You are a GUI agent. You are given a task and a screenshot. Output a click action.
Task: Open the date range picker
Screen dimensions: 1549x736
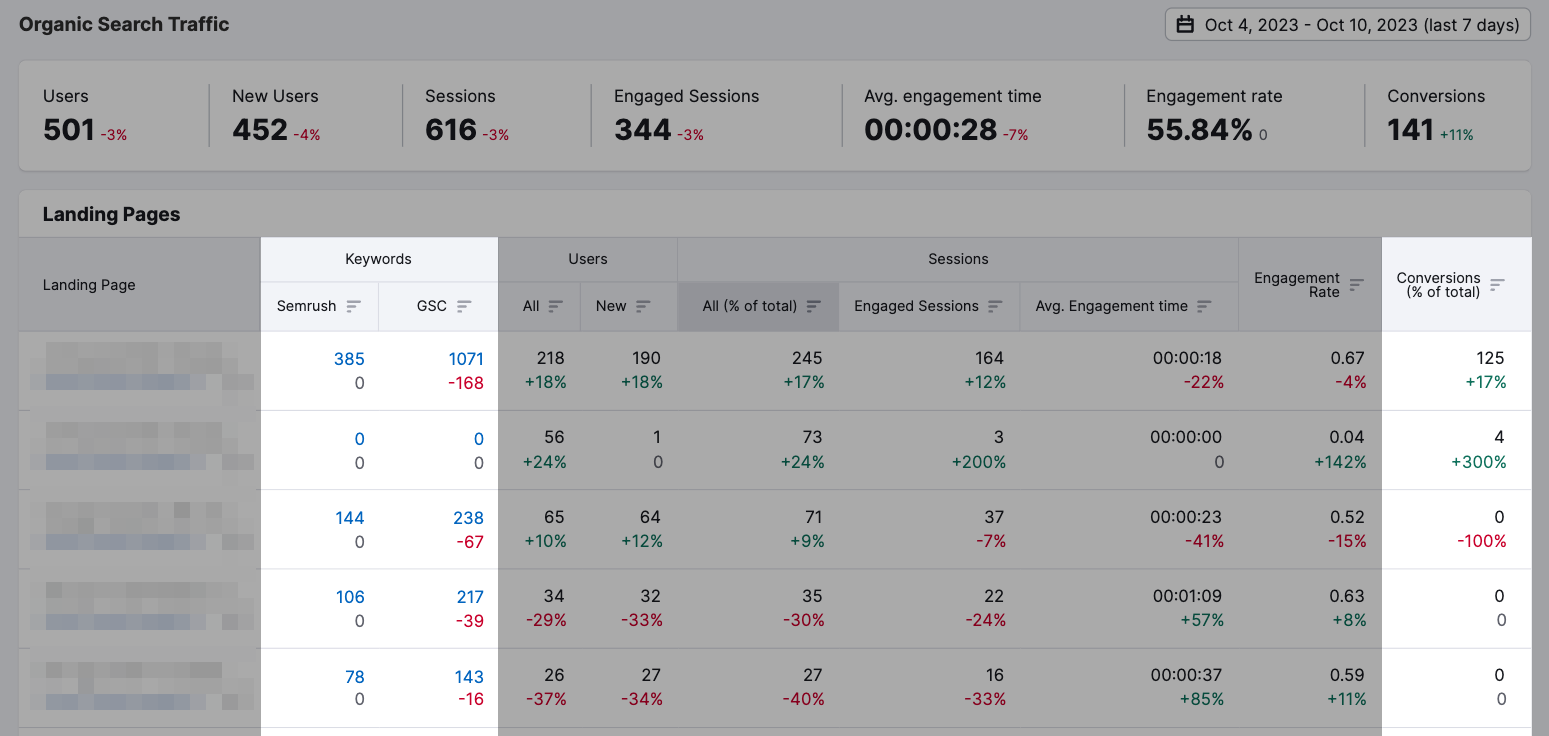[1347, 24]
